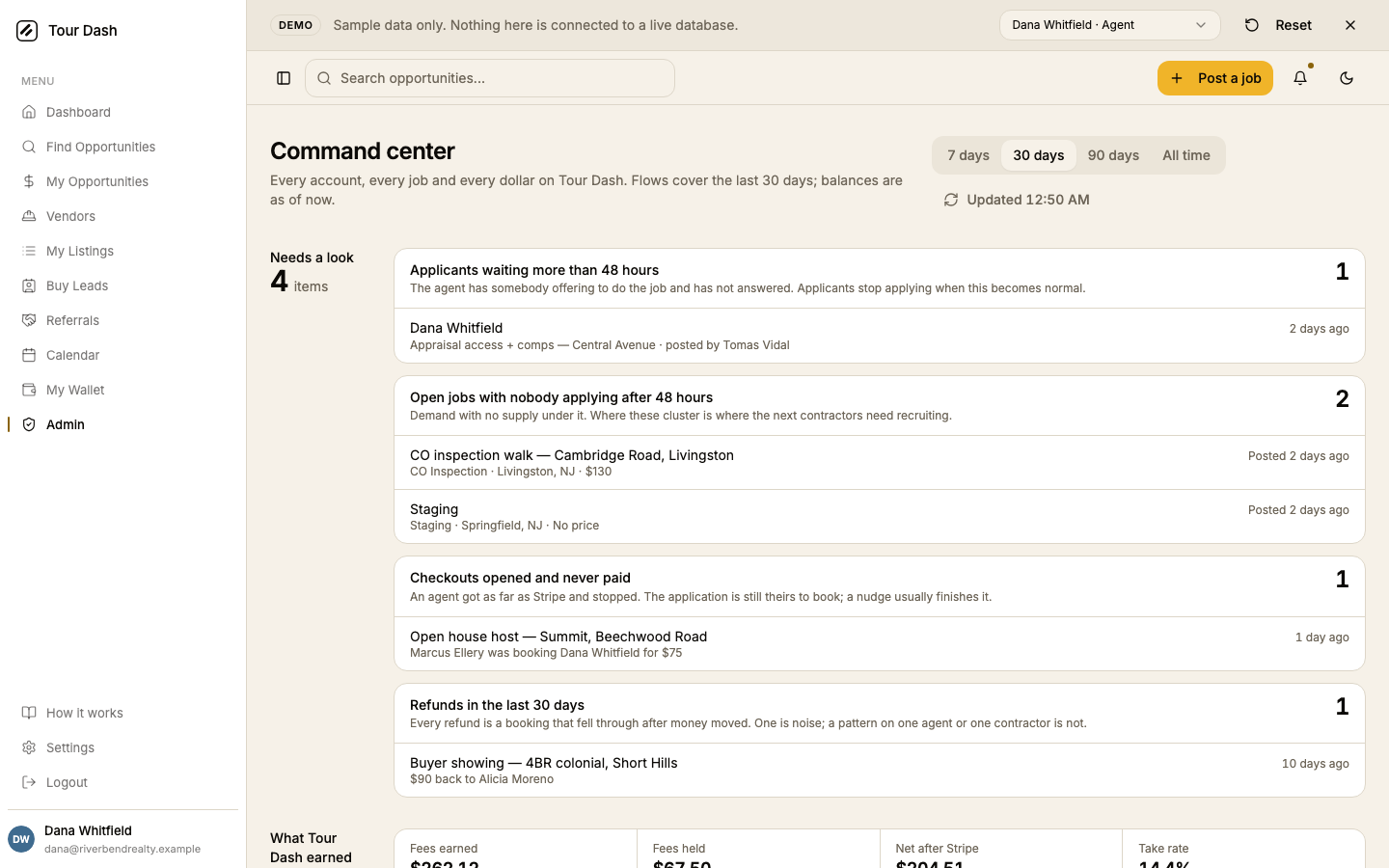
Task: Open Buyer showing 4BR colonial refund row
Action: coord(880,770)
